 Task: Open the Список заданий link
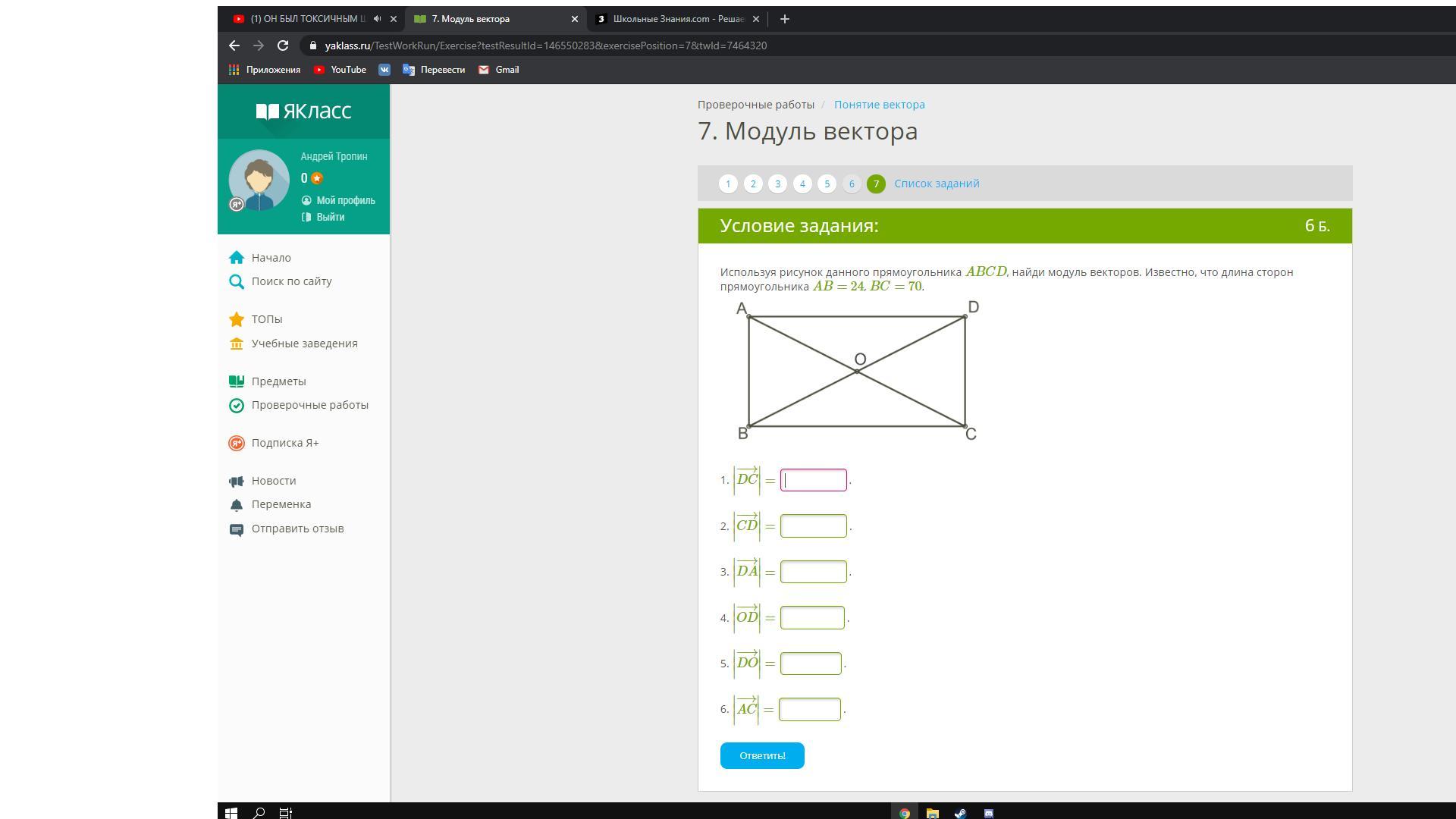tap(937, 184)
